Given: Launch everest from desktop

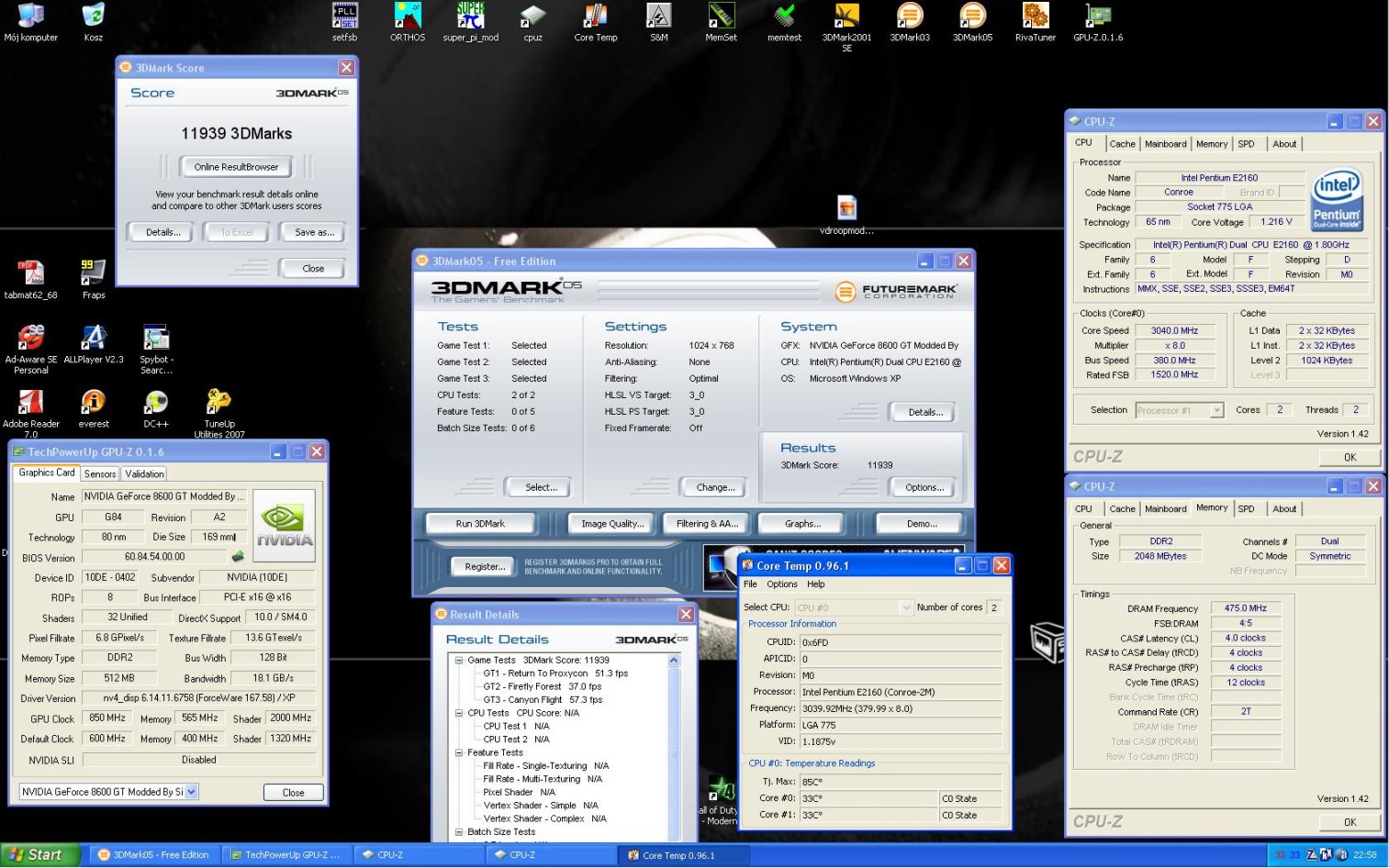Looking at the screenshot, I should 94,408.
